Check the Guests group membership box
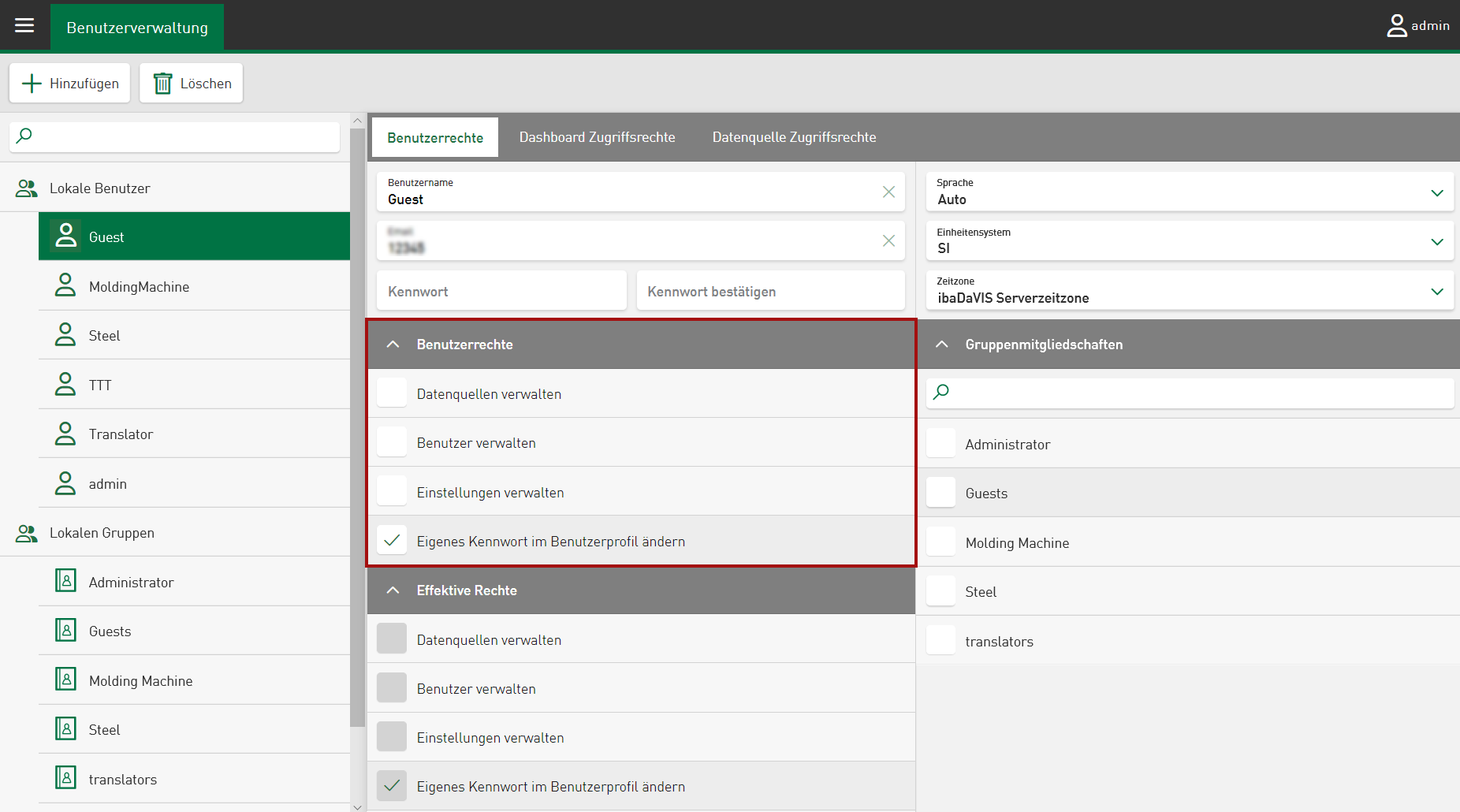 (940, 493)
